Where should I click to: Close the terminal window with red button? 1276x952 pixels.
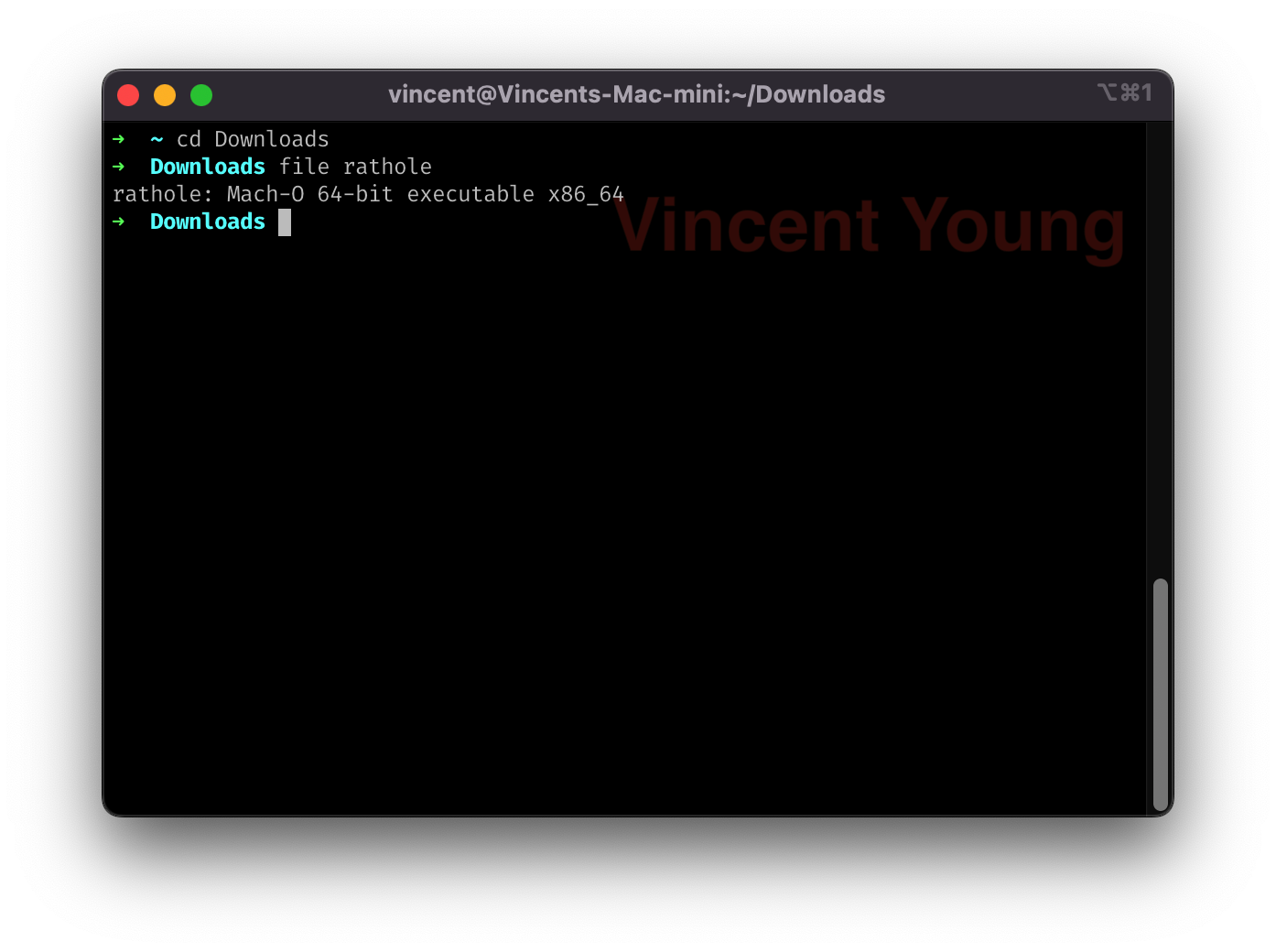tap(128, 95)
